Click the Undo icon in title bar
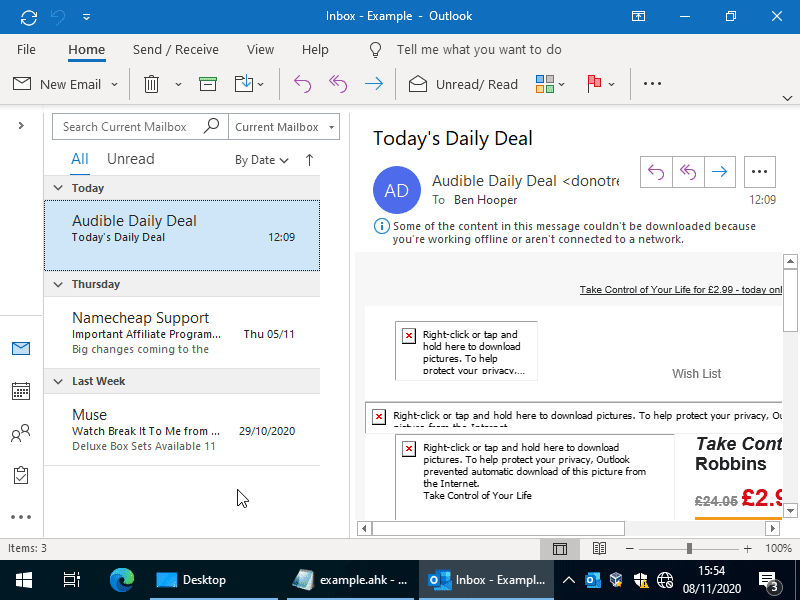The width and height of the screenshot is (800, 600). [x=58, y=17]
